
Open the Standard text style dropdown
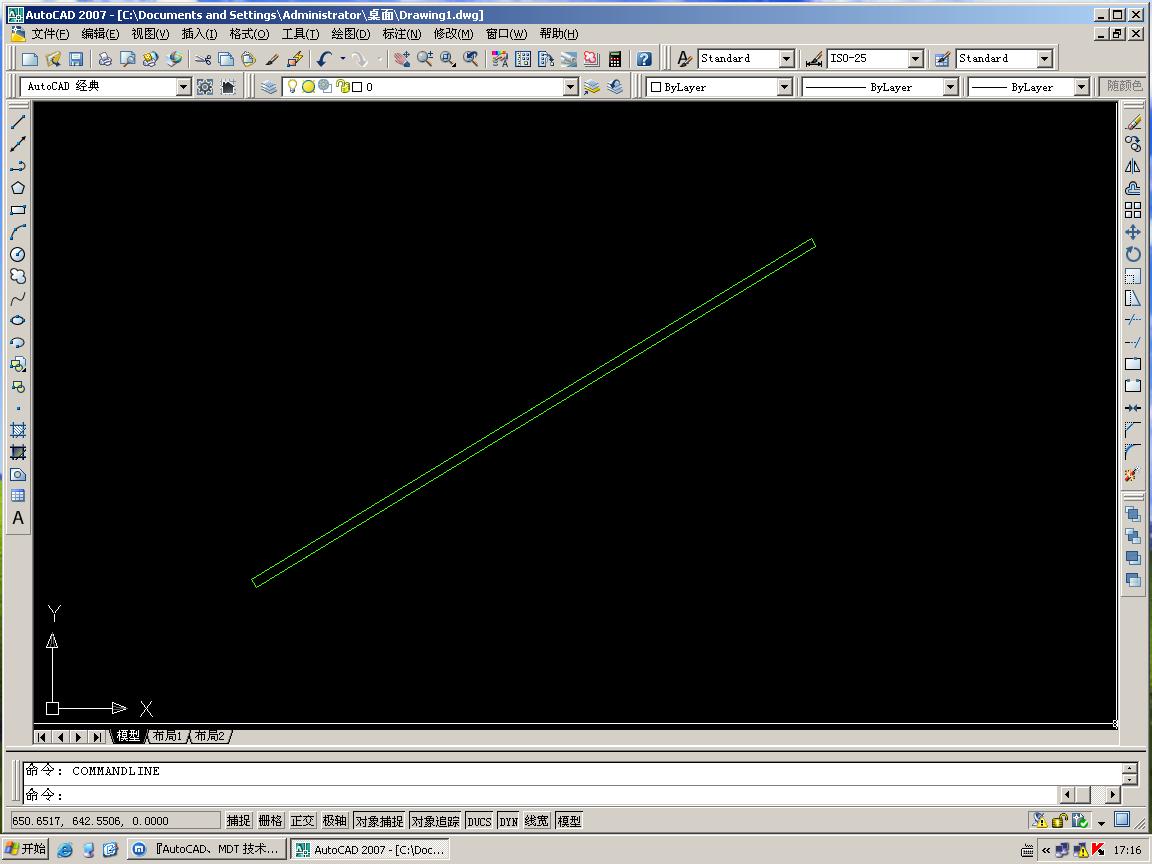pyautogui.click(x=787, y=59)
